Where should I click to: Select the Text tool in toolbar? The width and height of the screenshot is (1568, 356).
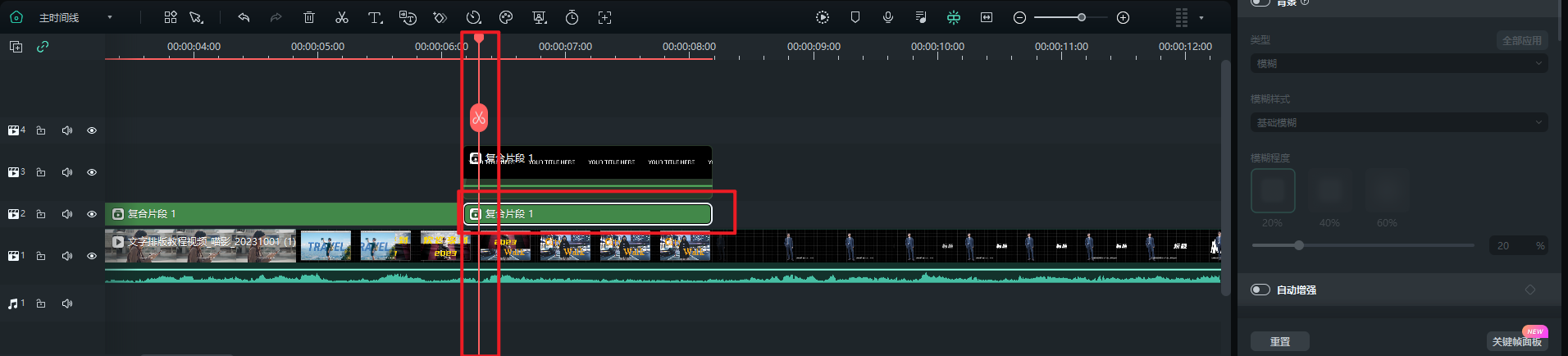[375, 17]
